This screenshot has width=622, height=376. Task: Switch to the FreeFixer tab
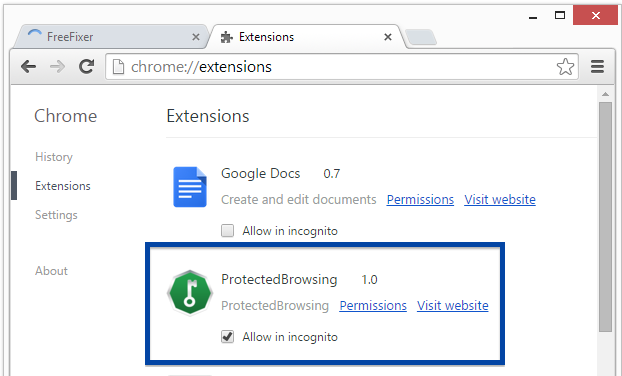click(109, 37)
